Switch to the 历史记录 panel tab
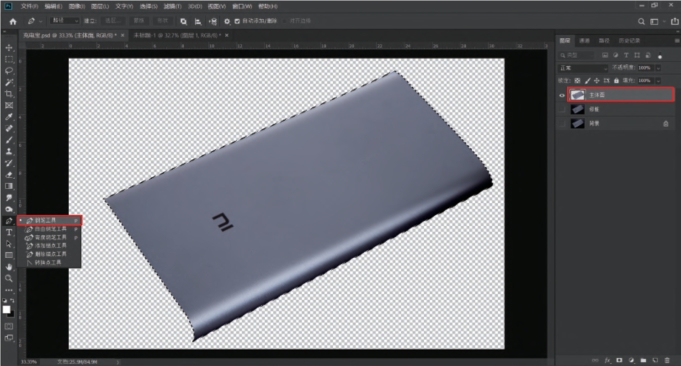The height and width of the screenshot is (366, 681). point(629,41)
